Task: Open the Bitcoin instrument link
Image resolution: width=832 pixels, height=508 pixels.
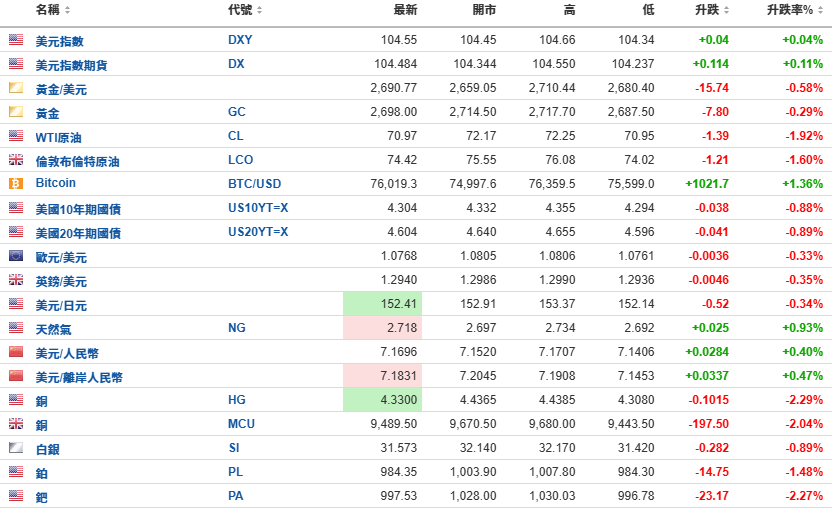Action: pos(56,183)
